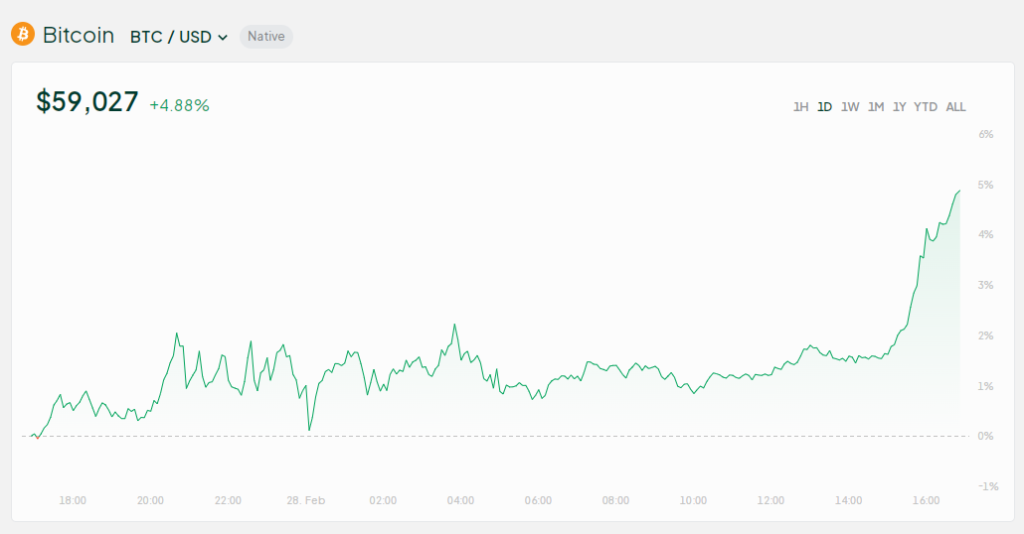Viewport: 1024px width, 534px height.
Task: Click the $59,027 price value
Action: [87, 102]
